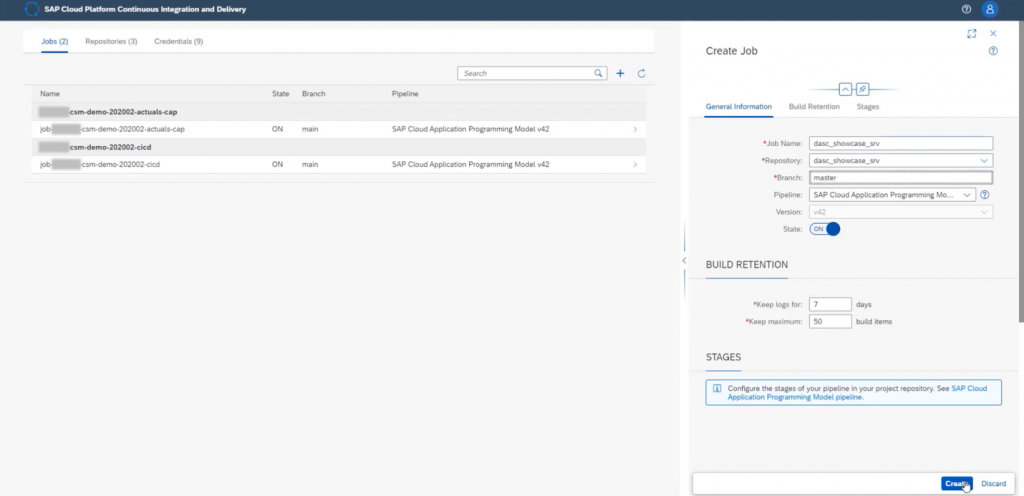This screenshot has width=1024, height=496.
Task: Refresh the jobs list
Action: pos(641,74)
